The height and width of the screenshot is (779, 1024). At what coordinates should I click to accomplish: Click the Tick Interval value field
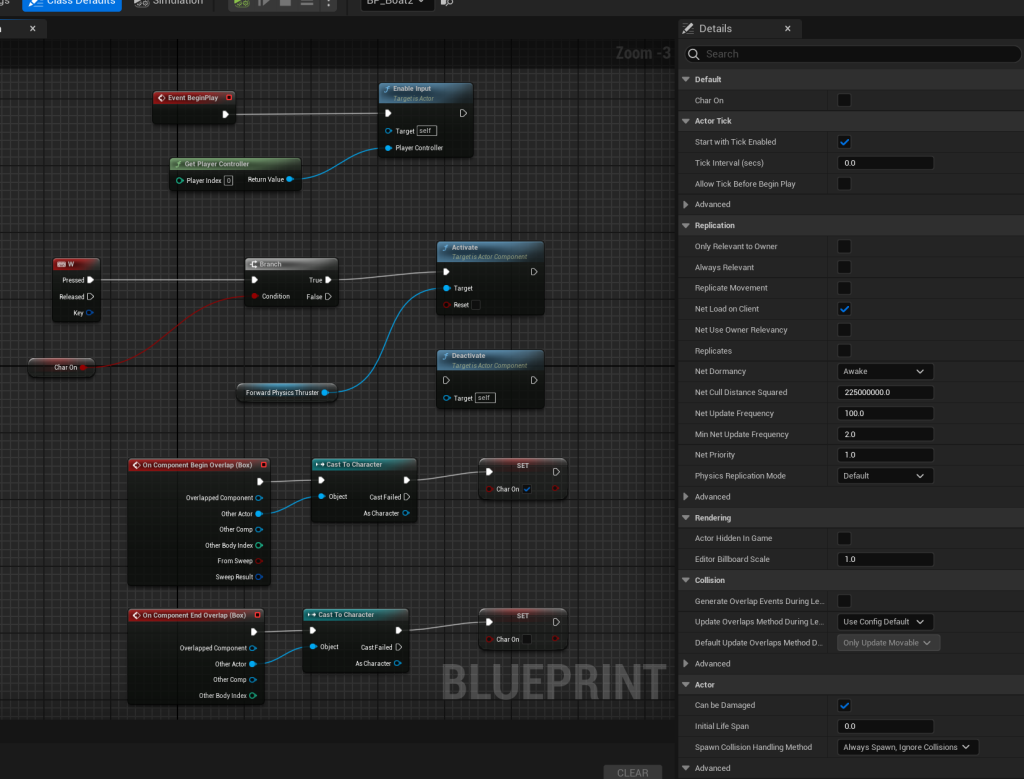[884, 163]
